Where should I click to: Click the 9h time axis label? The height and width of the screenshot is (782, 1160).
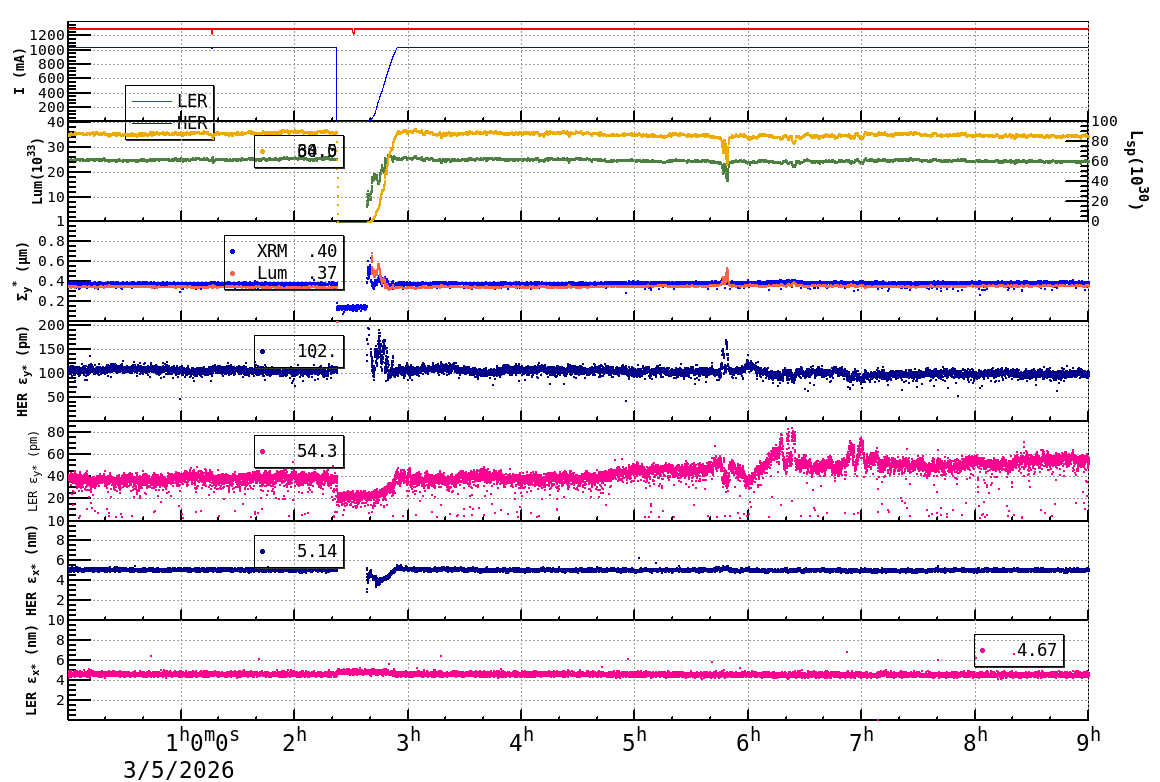pos(1088,741)
